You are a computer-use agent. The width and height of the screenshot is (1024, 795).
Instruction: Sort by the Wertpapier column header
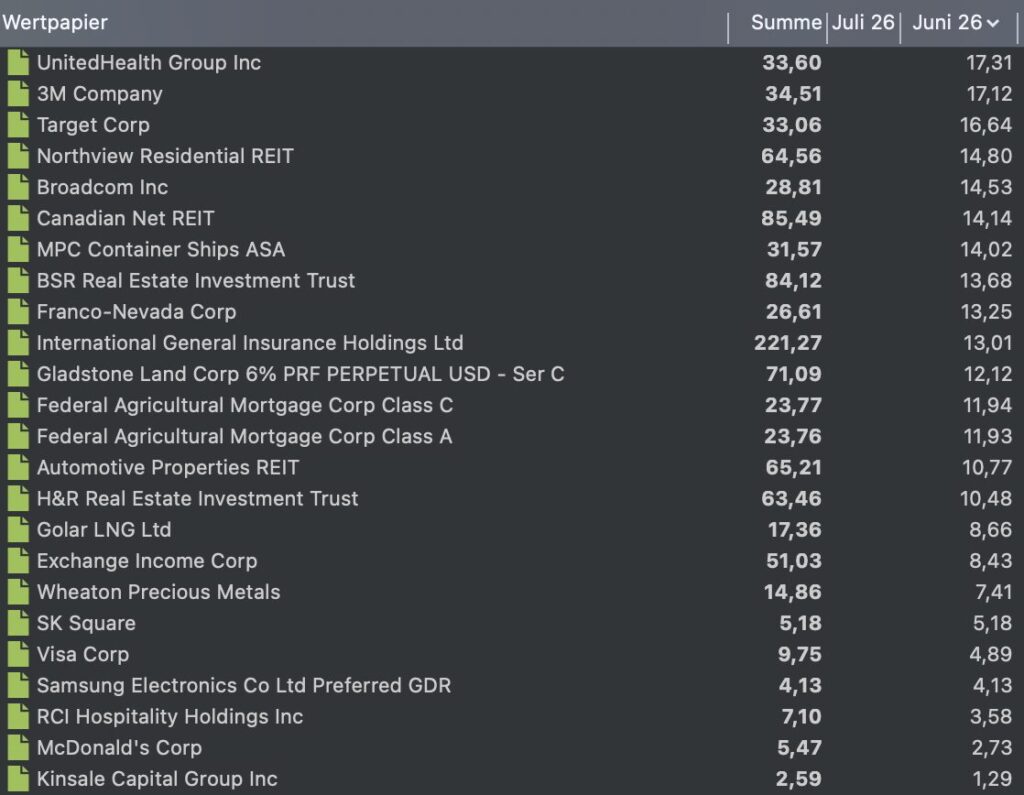point(55,23)
